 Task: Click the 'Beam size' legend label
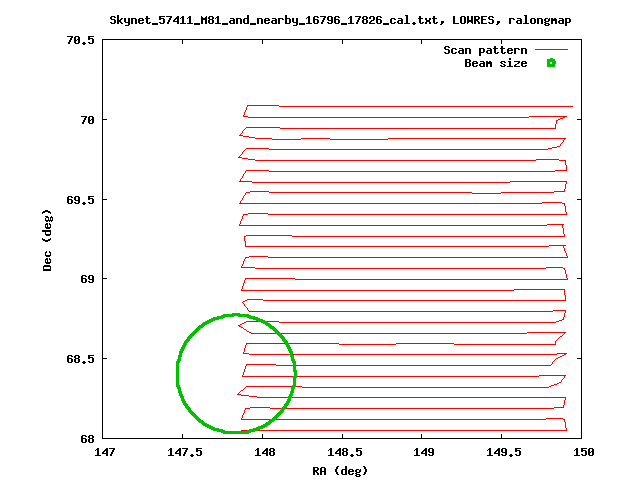(496, 63)
